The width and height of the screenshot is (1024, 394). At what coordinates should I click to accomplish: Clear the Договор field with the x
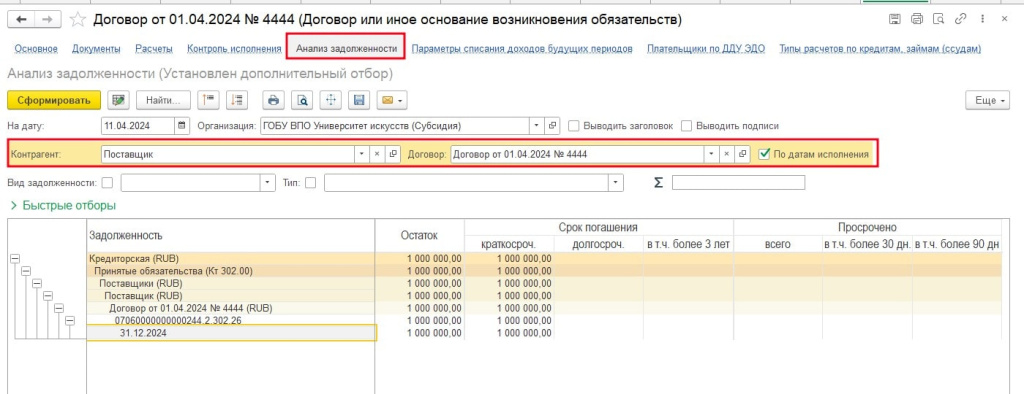point(726,154)
